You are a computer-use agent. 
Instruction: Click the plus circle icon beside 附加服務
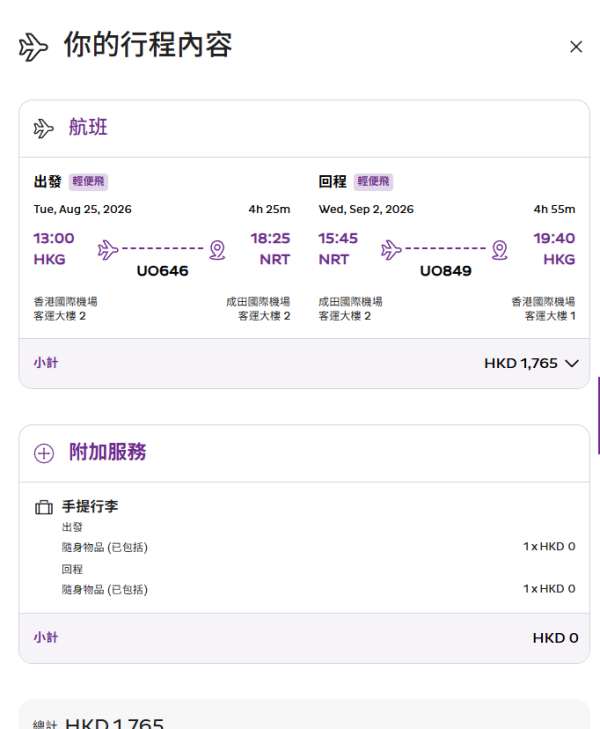[x=44, y=453]
